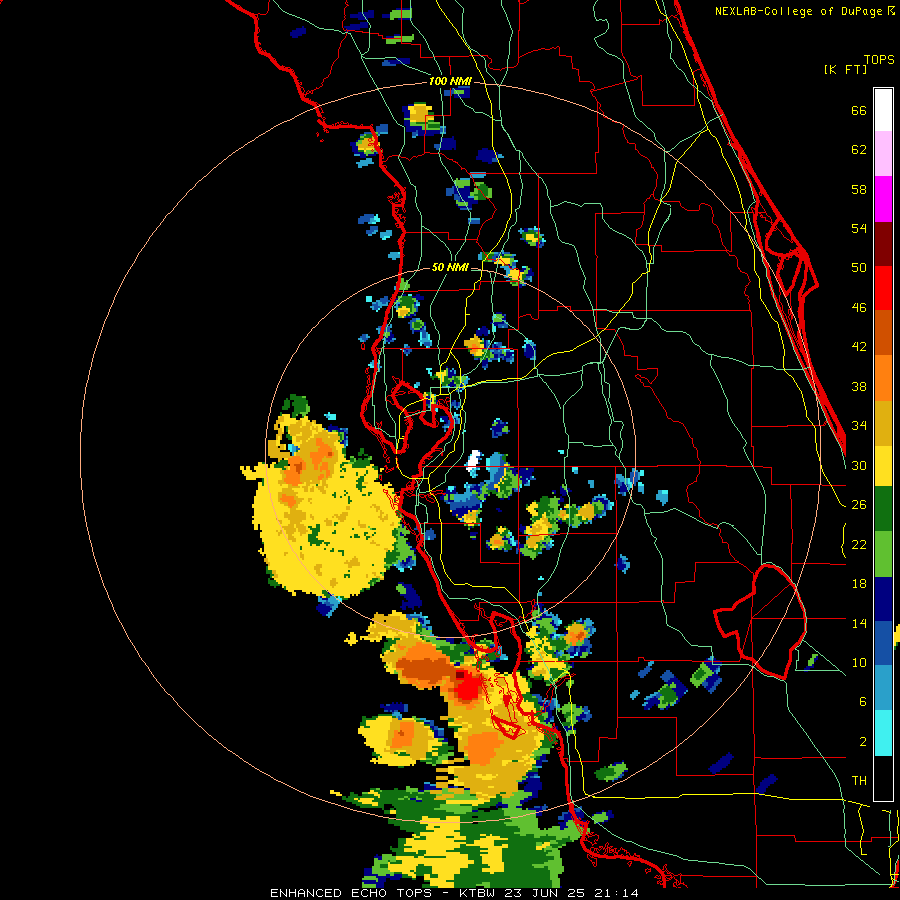Click the 18 value on the scale

(x=859, y=584)
